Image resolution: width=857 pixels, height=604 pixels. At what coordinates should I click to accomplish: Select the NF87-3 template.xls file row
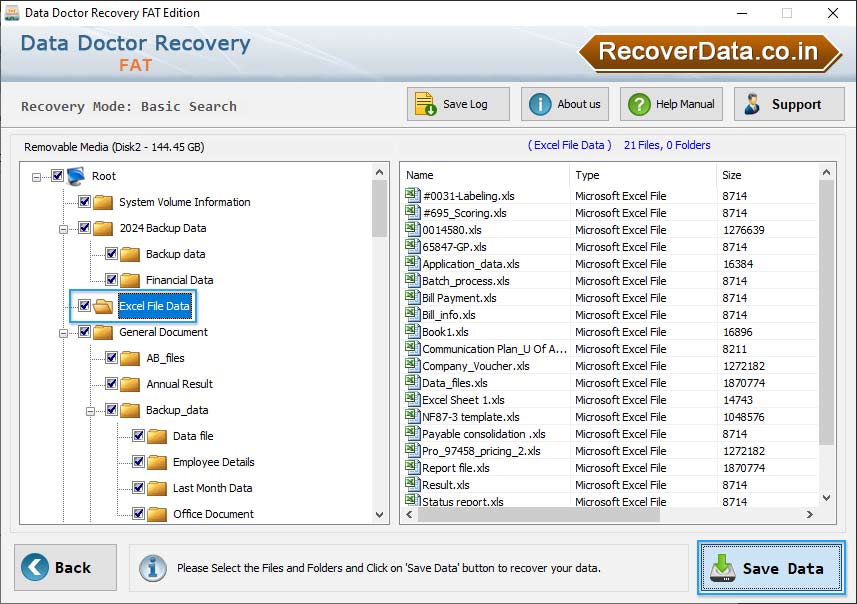coord(611,417)
